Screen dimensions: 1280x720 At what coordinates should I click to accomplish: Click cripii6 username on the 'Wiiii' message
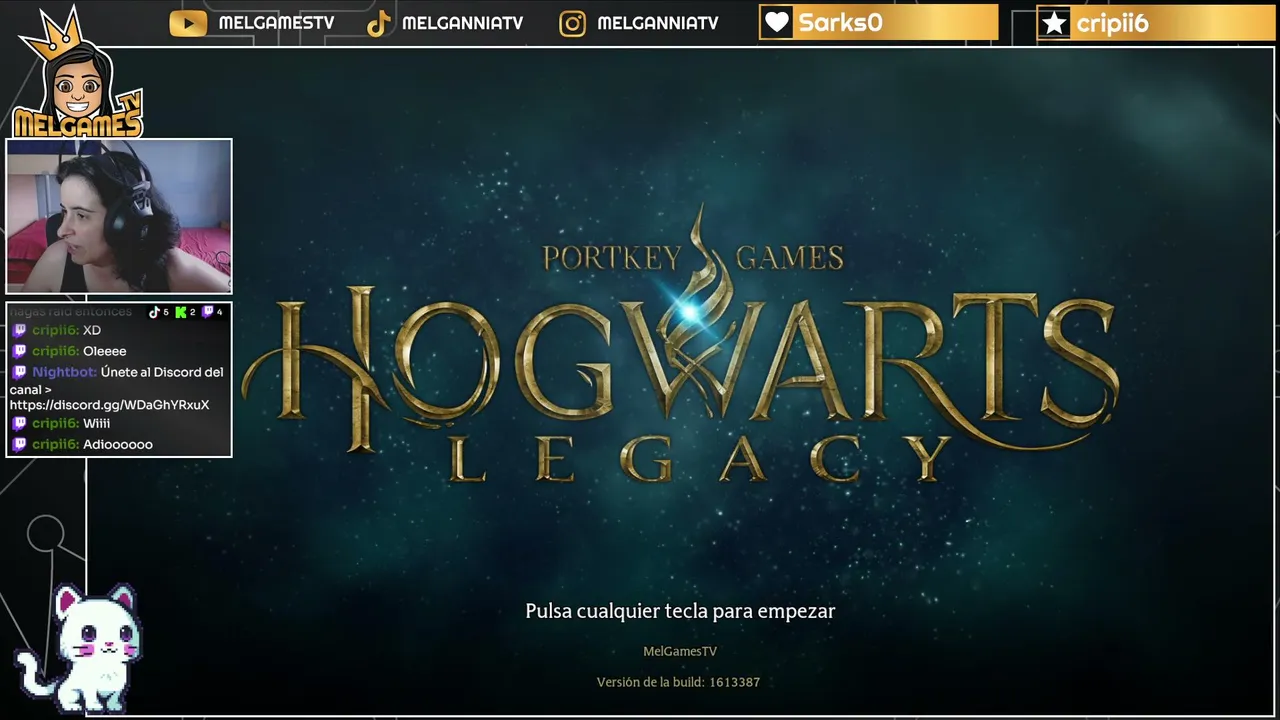pyautogui.click(x=55, y=424)
